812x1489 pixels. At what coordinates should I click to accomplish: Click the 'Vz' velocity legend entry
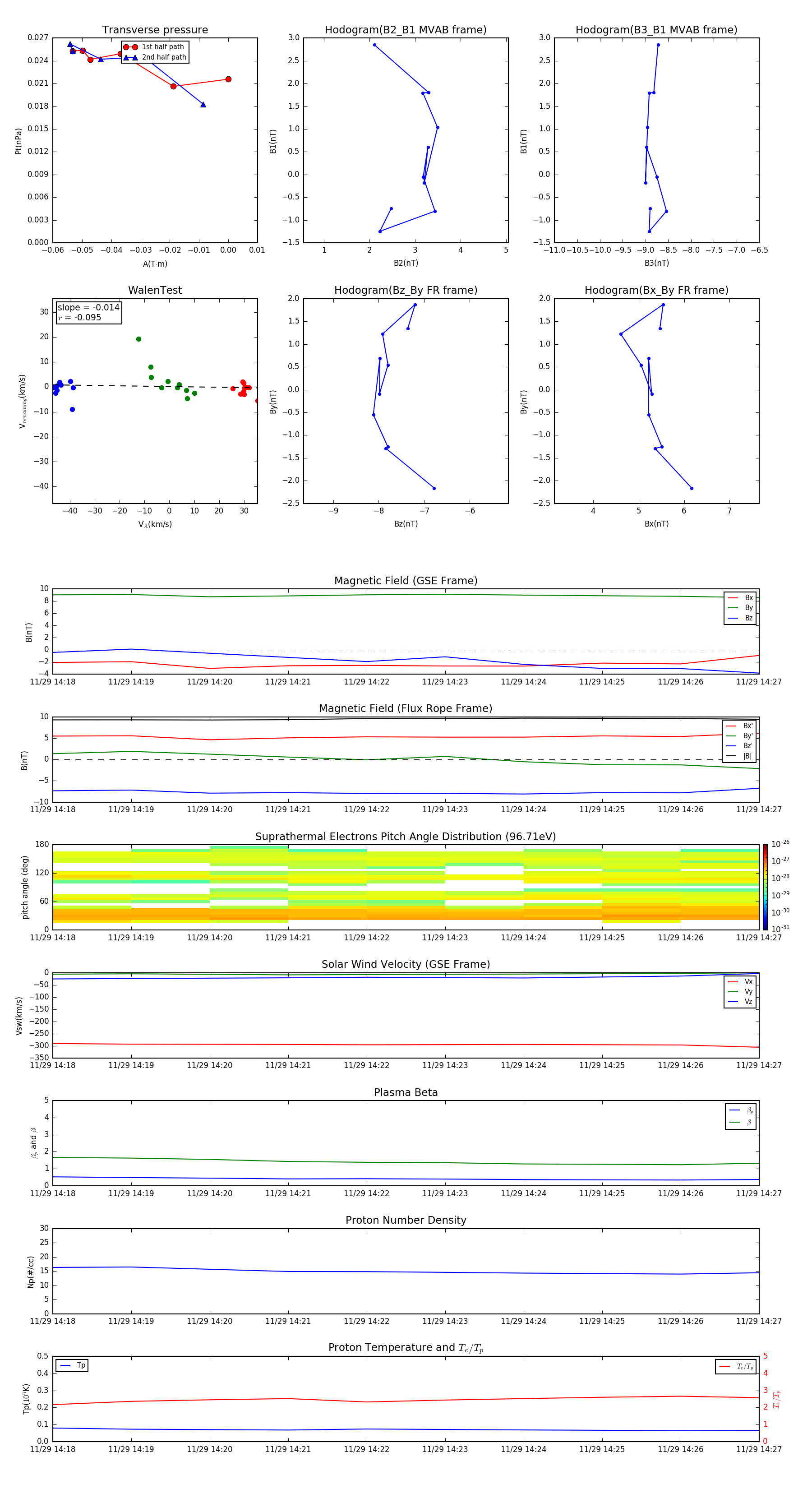click(x=741, y=1002)
